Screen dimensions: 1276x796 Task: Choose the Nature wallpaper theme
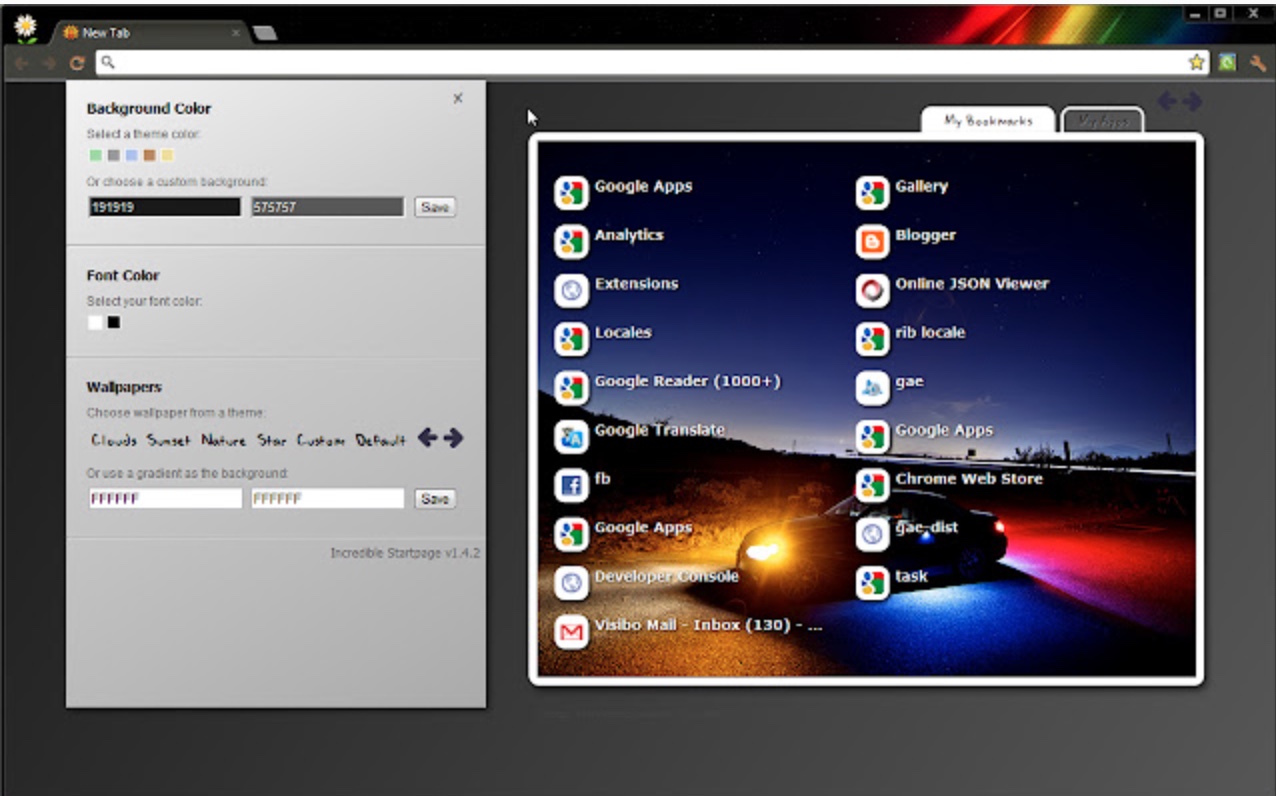click(223, 440)
